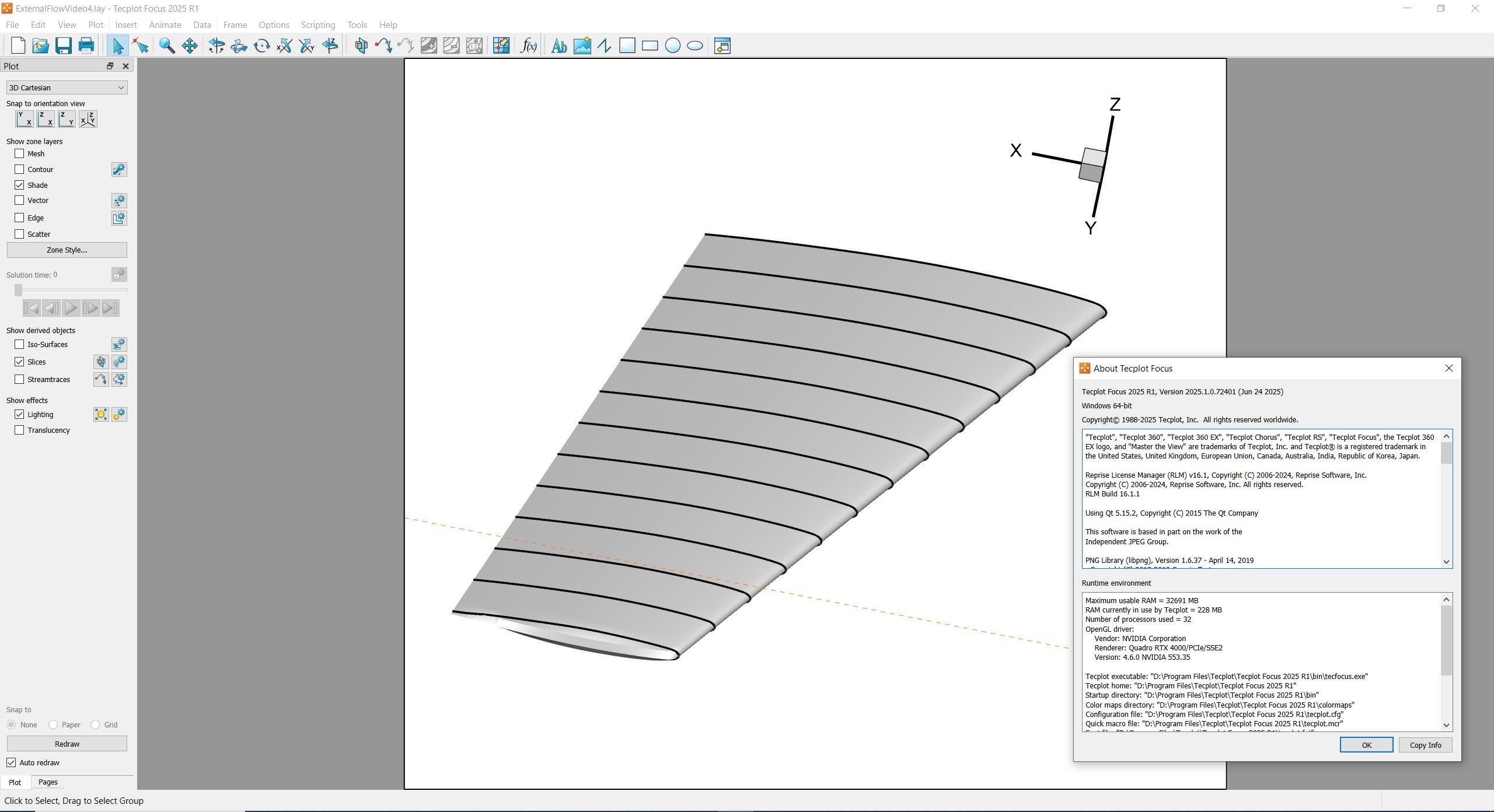Screen dimensions: 1494x812
Task: Click the Solution time slider handle
Action: coord(19,290)
